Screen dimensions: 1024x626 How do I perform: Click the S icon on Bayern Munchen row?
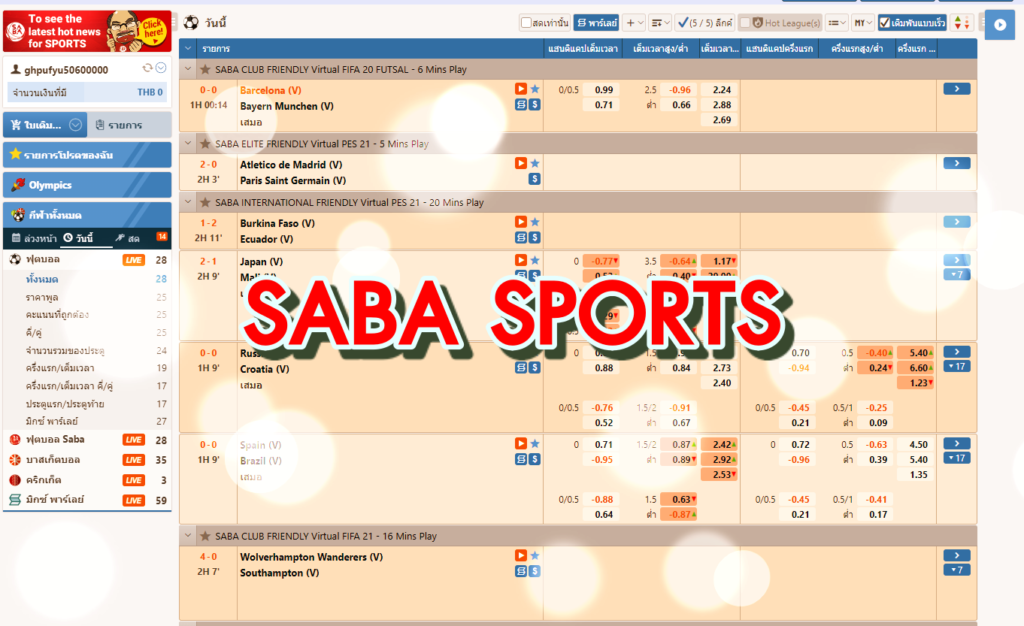pyautogui.click(x=535, y=104)
